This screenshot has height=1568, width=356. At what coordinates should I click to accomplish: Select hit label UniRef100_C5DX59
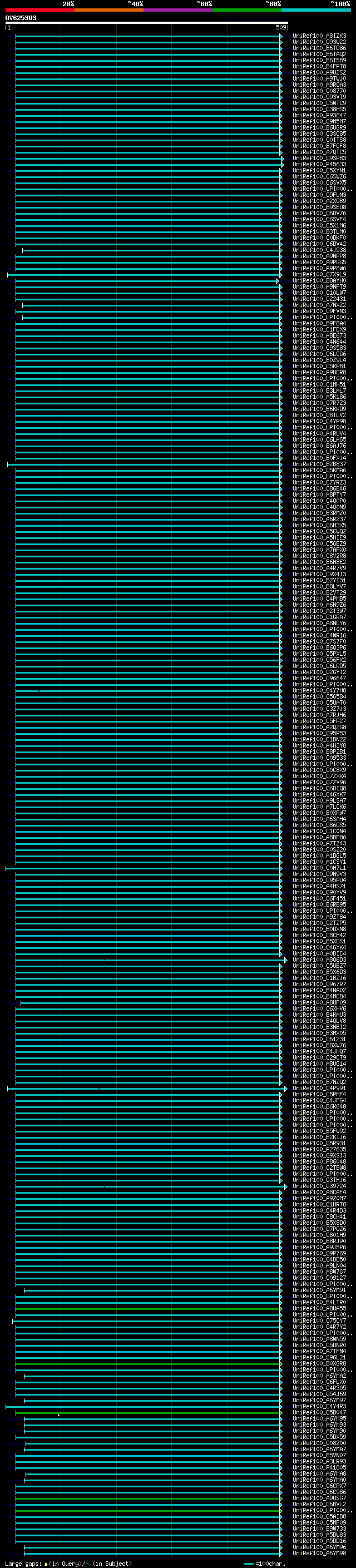click(319, 1437)
